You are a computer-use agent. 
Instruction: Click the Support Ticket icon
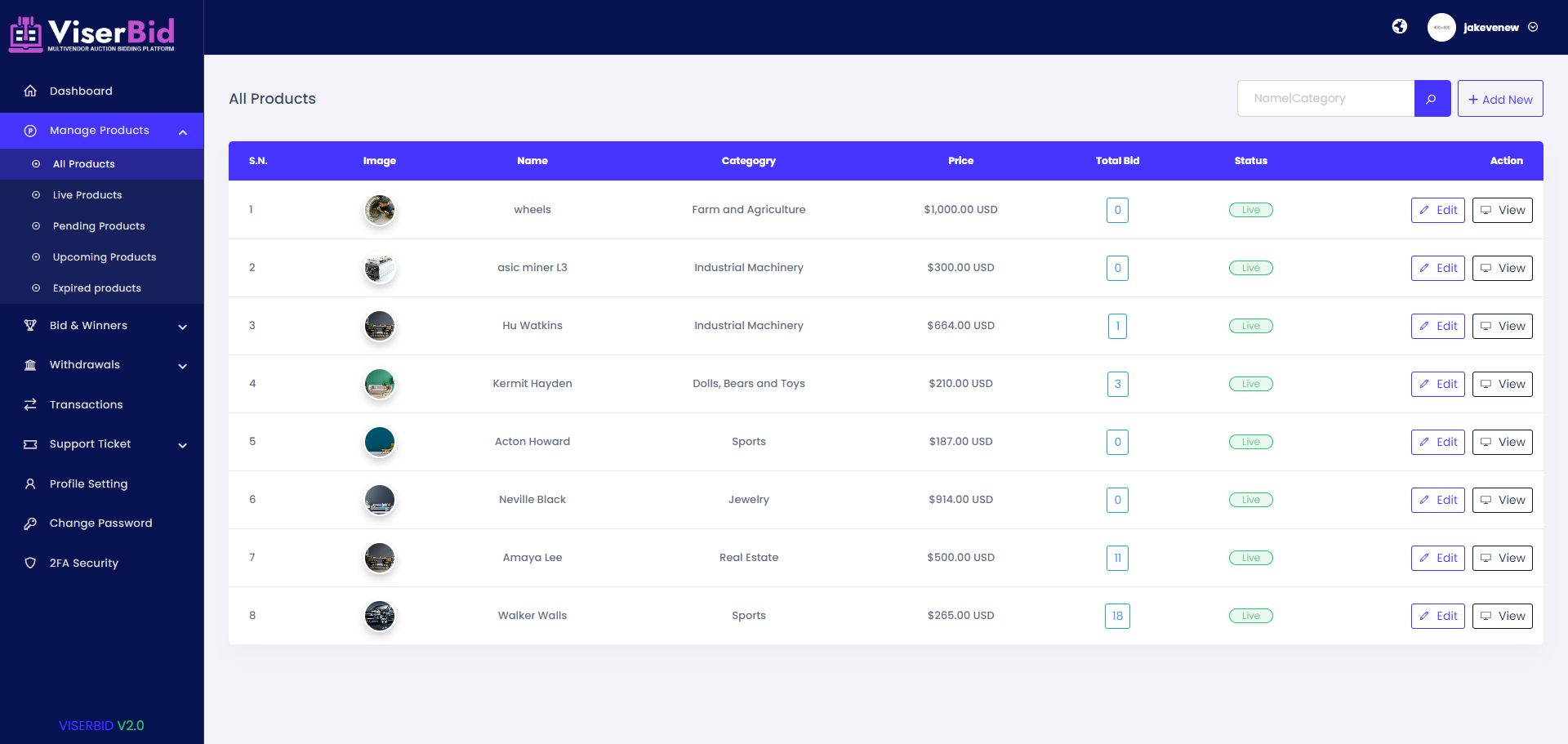30,444
